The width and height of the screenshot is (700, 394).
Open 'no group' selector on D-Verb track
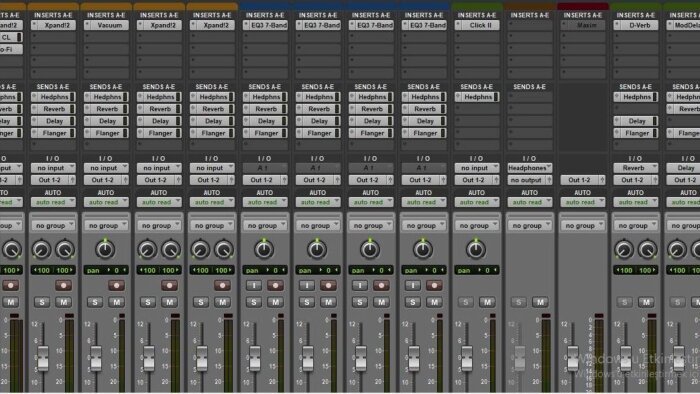point(636,225)
